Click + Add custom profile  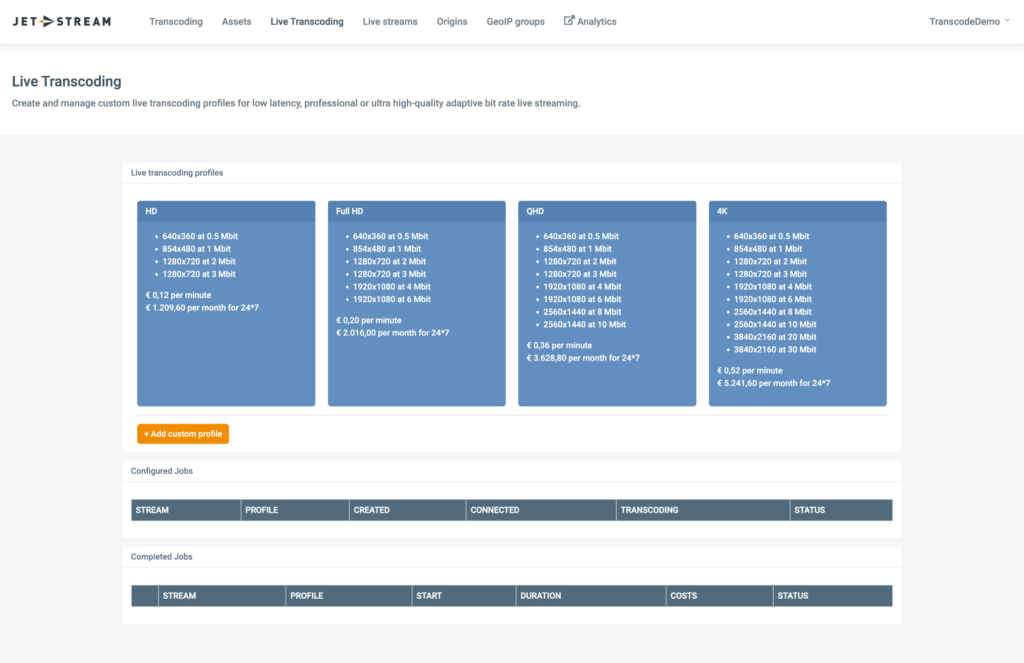183,433
